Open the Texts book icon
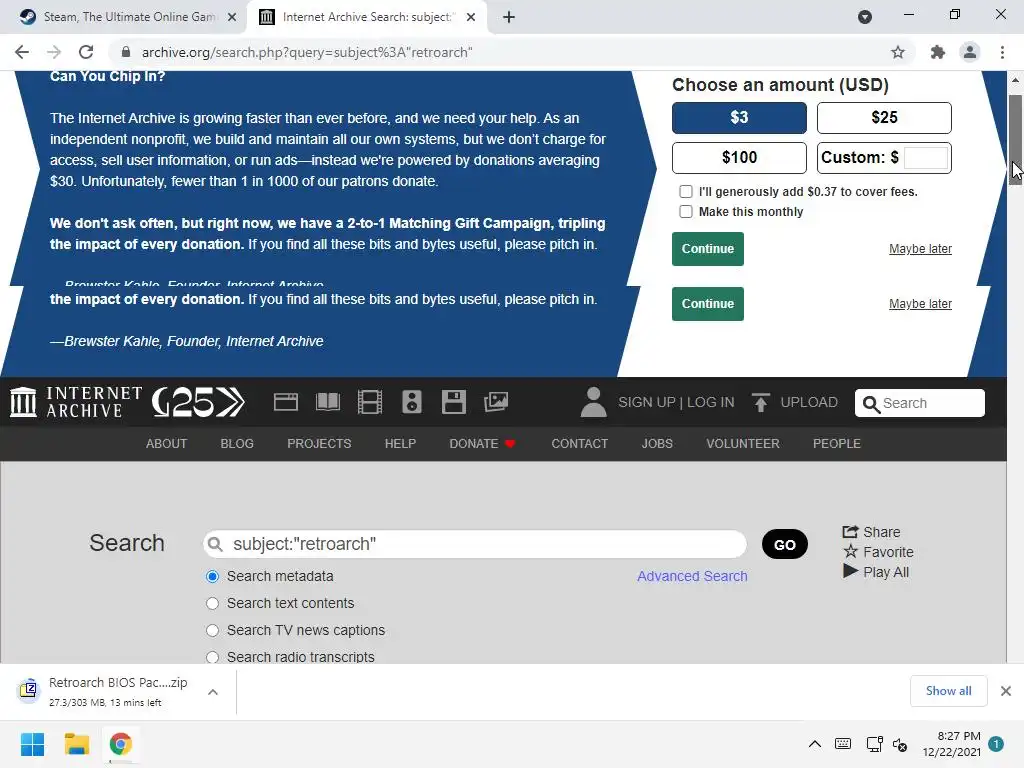This screenshot has height=768, width=1024. tap(328, 402)
